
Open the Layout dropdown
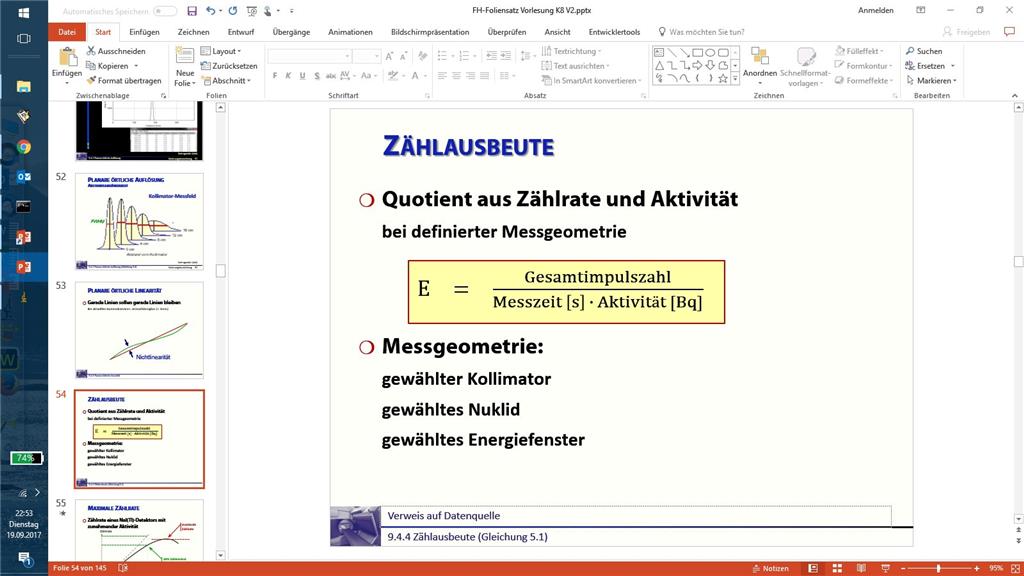tap(221, 51)
